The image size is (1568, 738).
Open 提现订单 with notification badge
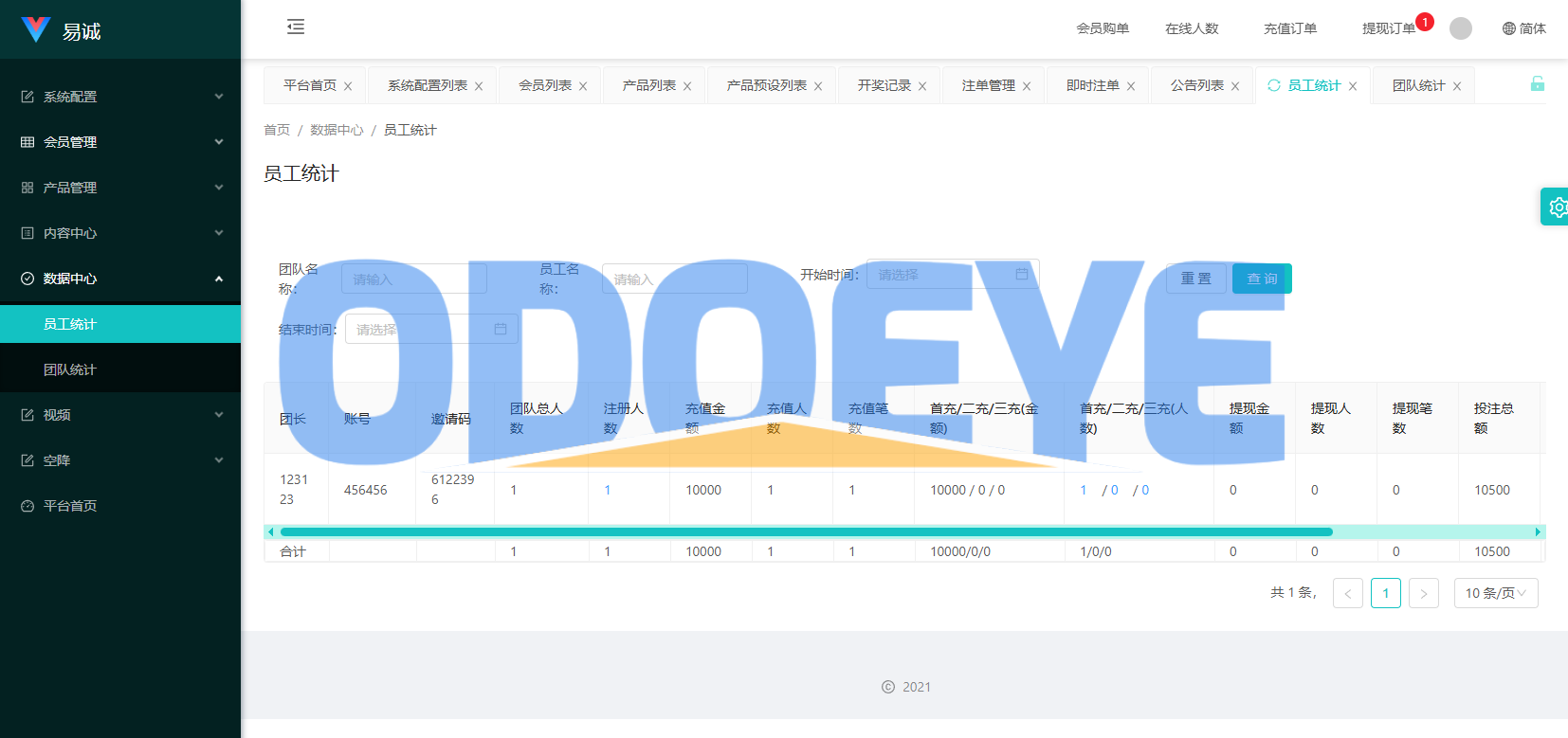1389,28
